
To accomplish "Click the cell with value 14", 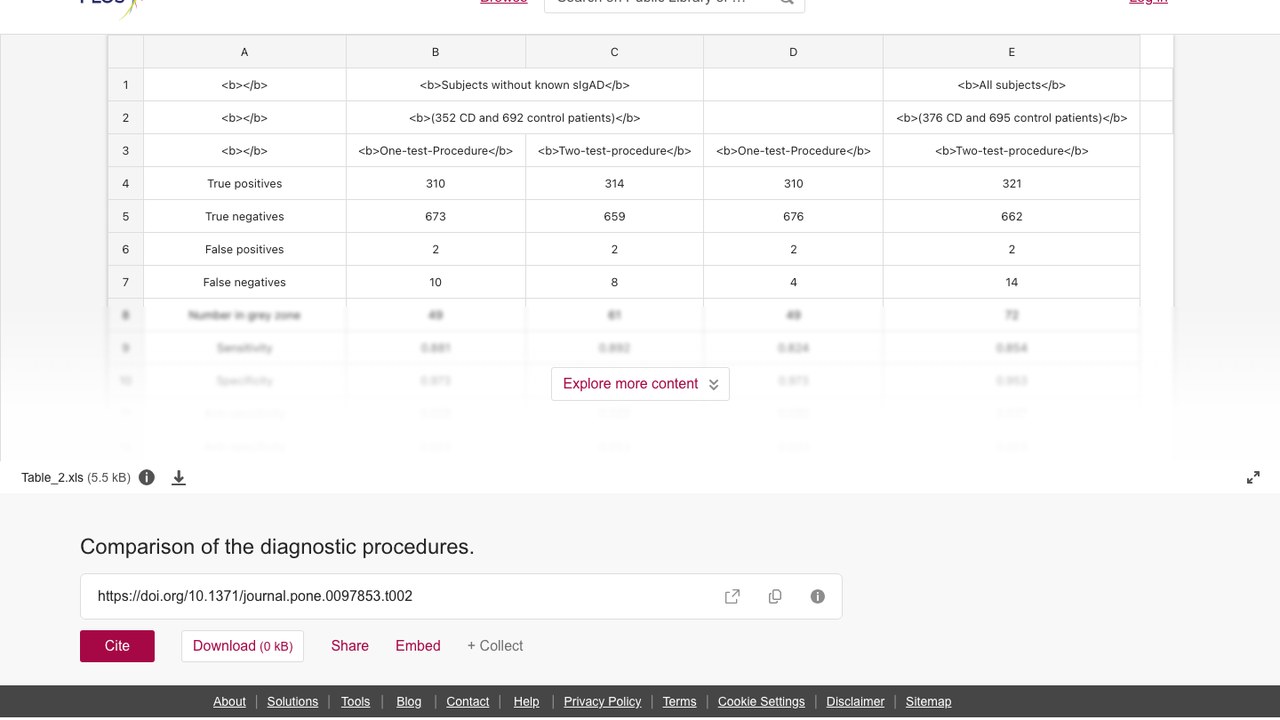I will pos(1011,282).
